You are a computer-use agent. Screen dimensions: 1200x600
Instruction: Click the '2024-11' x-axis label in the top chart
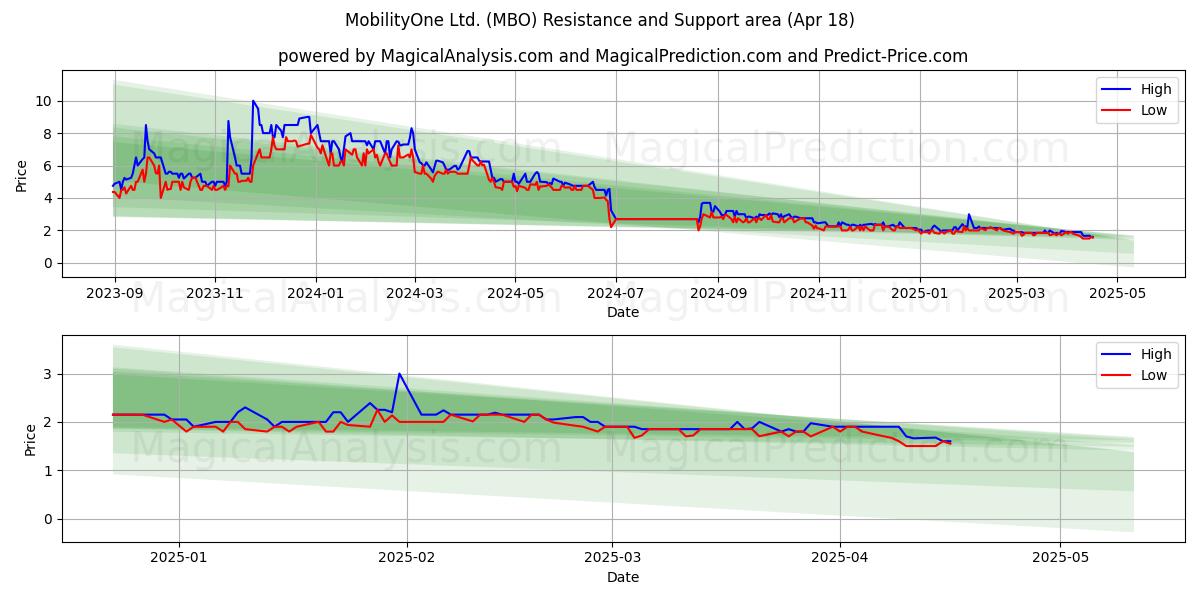[819, 295]
